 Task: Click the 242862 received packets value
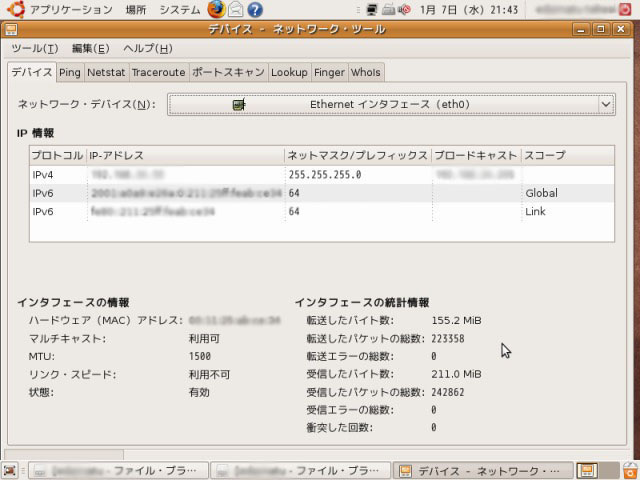pos(448,392)
